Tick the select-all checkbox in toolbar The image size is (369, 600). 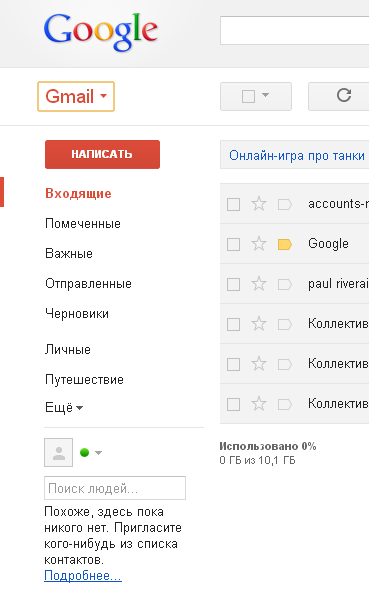tap(248, 96)
